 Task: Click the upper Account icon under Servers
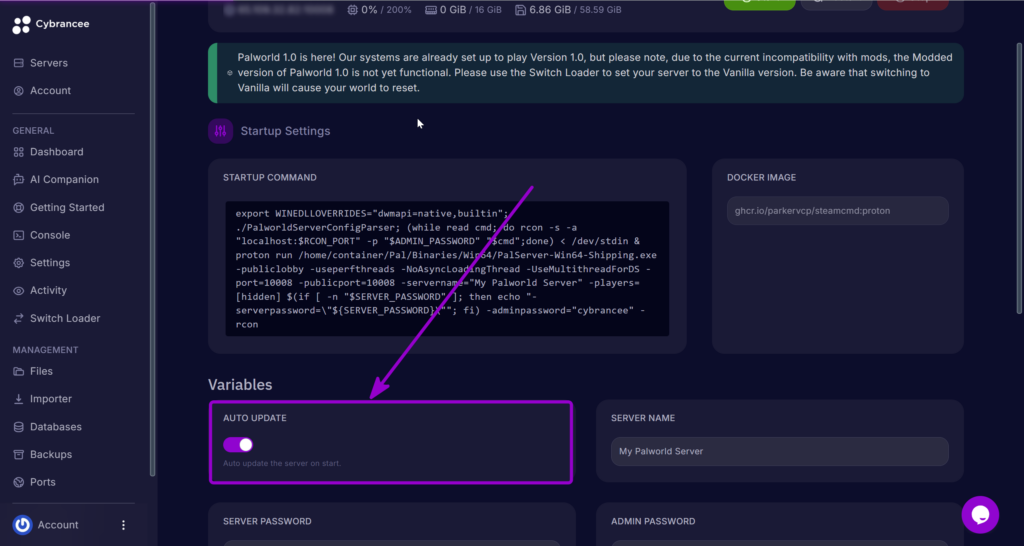(x=18, y=91)
